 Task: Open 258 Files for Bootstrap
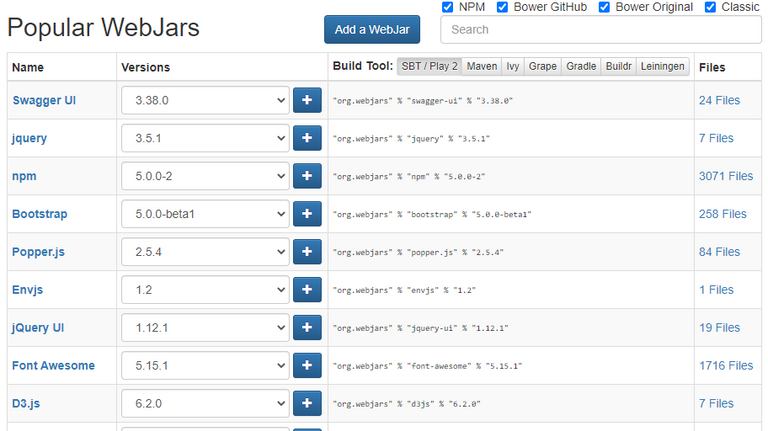[722, 214]
